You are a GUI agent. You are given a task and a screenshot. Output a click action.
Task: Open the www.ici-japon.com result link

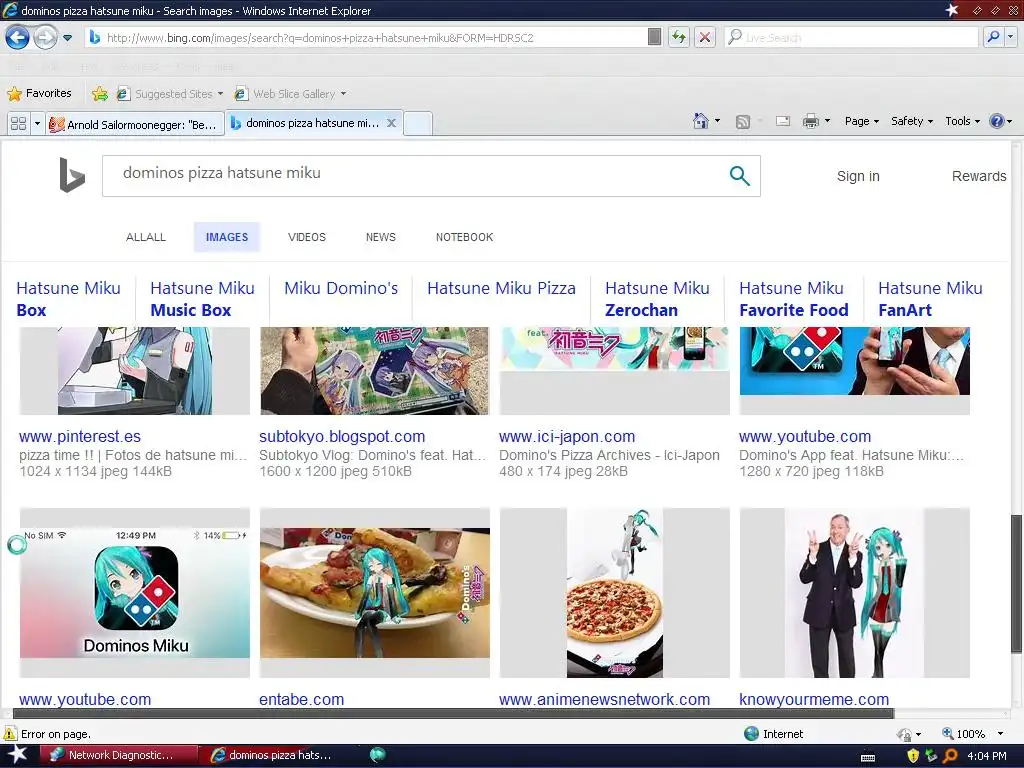click(x=567, y=436)
